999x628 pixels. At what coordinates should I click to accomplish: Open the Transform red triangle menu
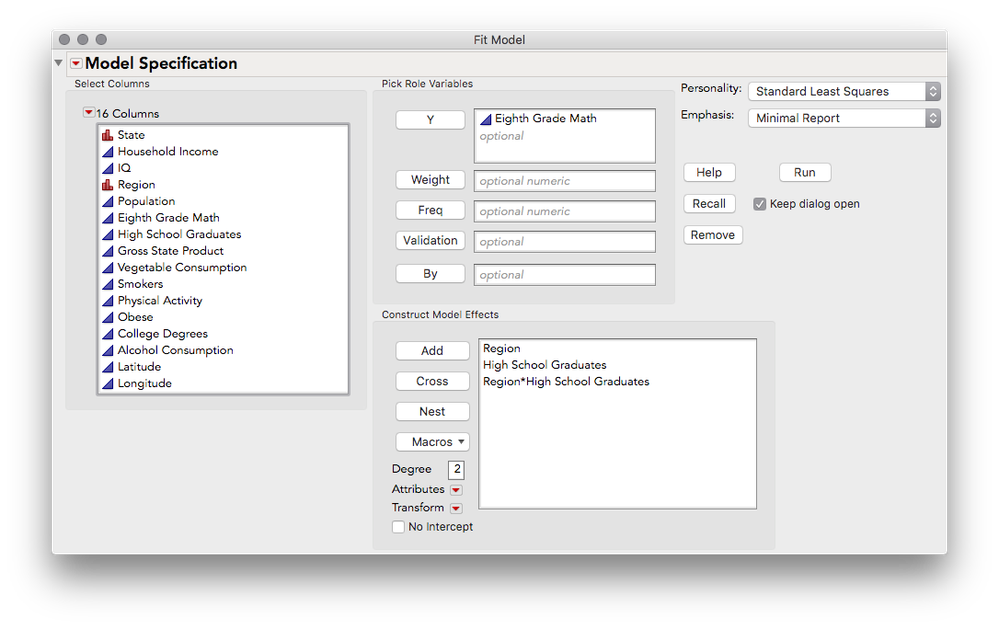[456, 508]
